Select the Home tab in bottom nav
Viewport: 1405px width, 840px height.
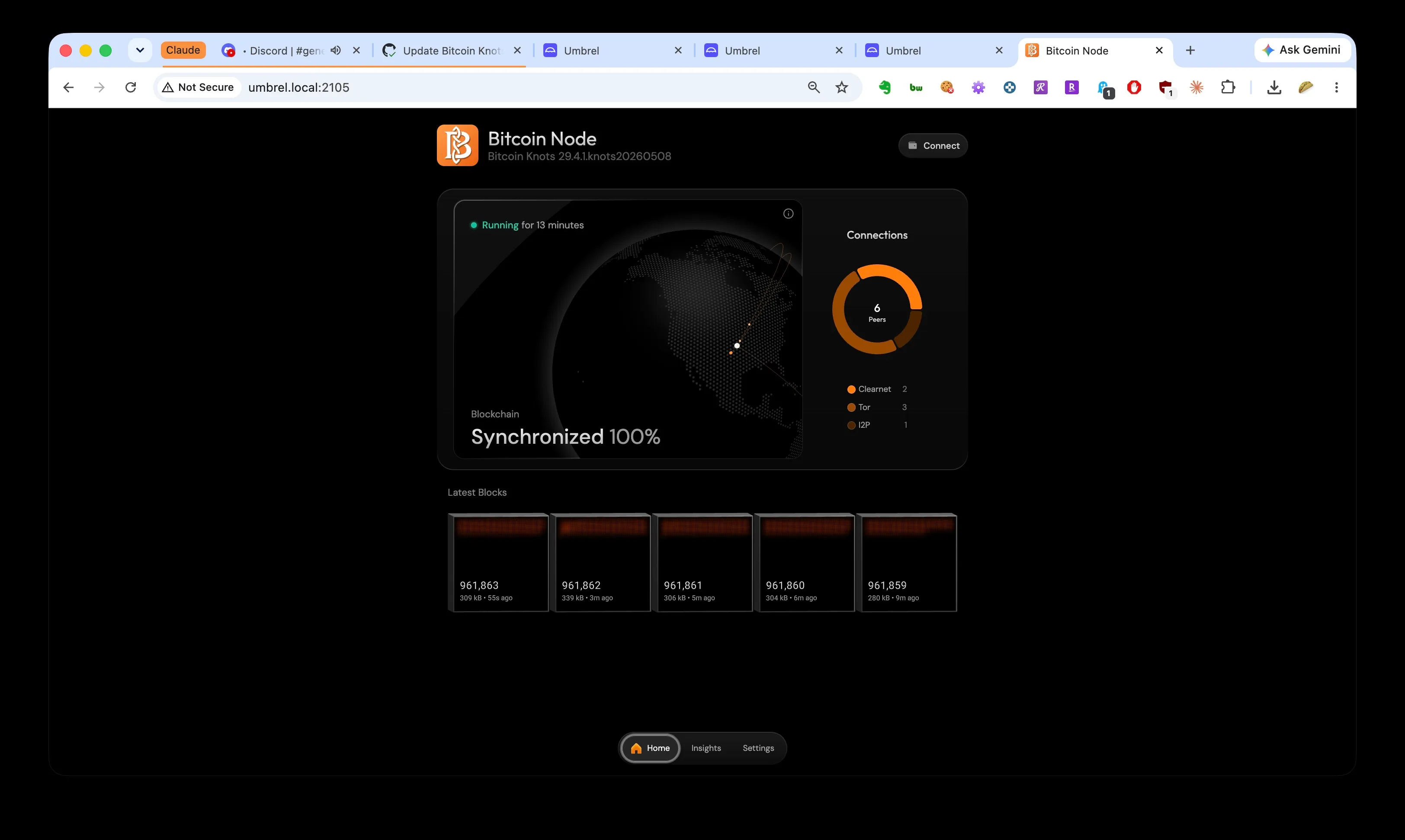click(x=651, y=748)
